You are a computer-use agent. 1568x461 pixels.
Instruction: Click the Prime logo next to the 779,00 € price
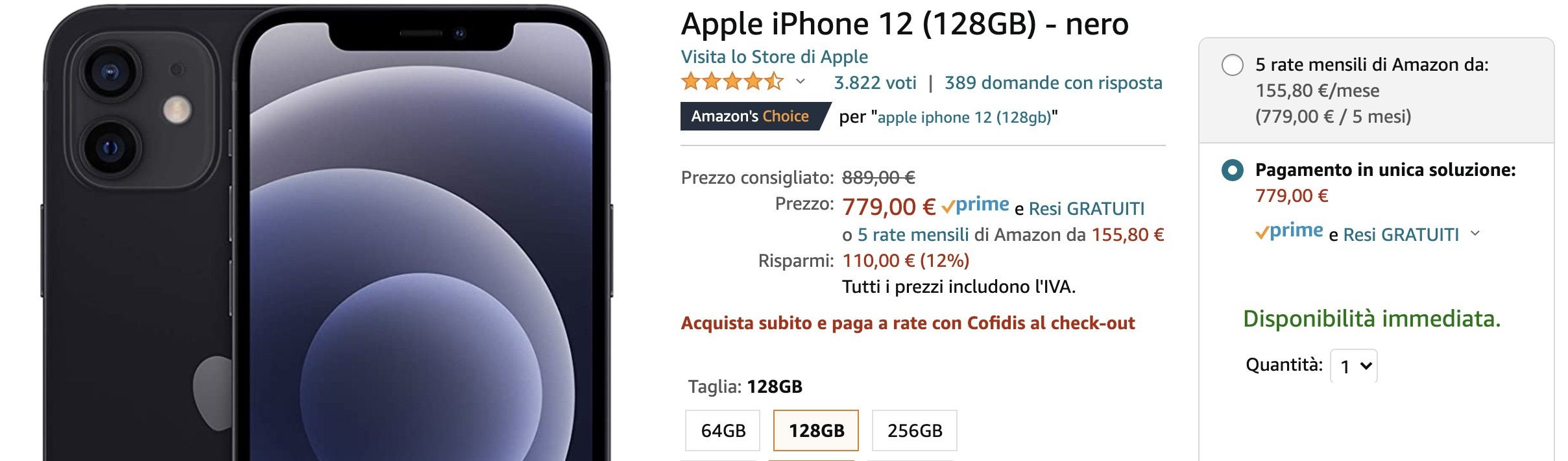(x=975, y=205)
